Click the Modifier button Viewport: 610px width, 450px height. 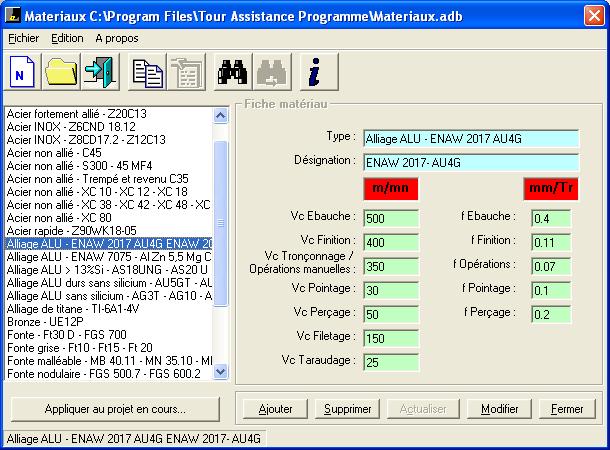click(499, 409)
